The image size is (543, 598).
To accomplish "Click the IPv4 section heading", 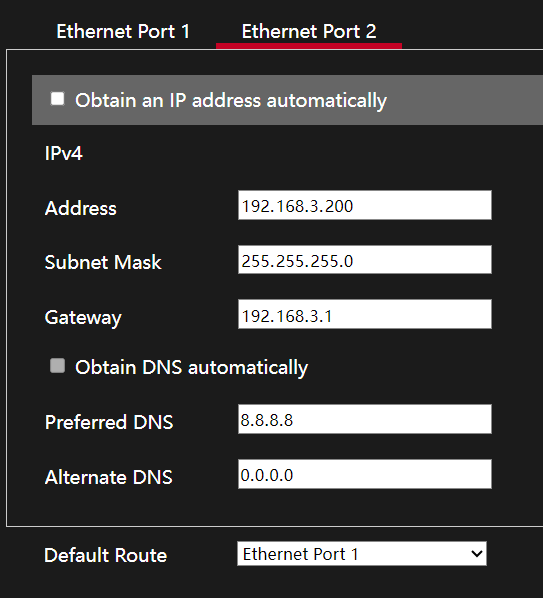I will pos(64,154).
